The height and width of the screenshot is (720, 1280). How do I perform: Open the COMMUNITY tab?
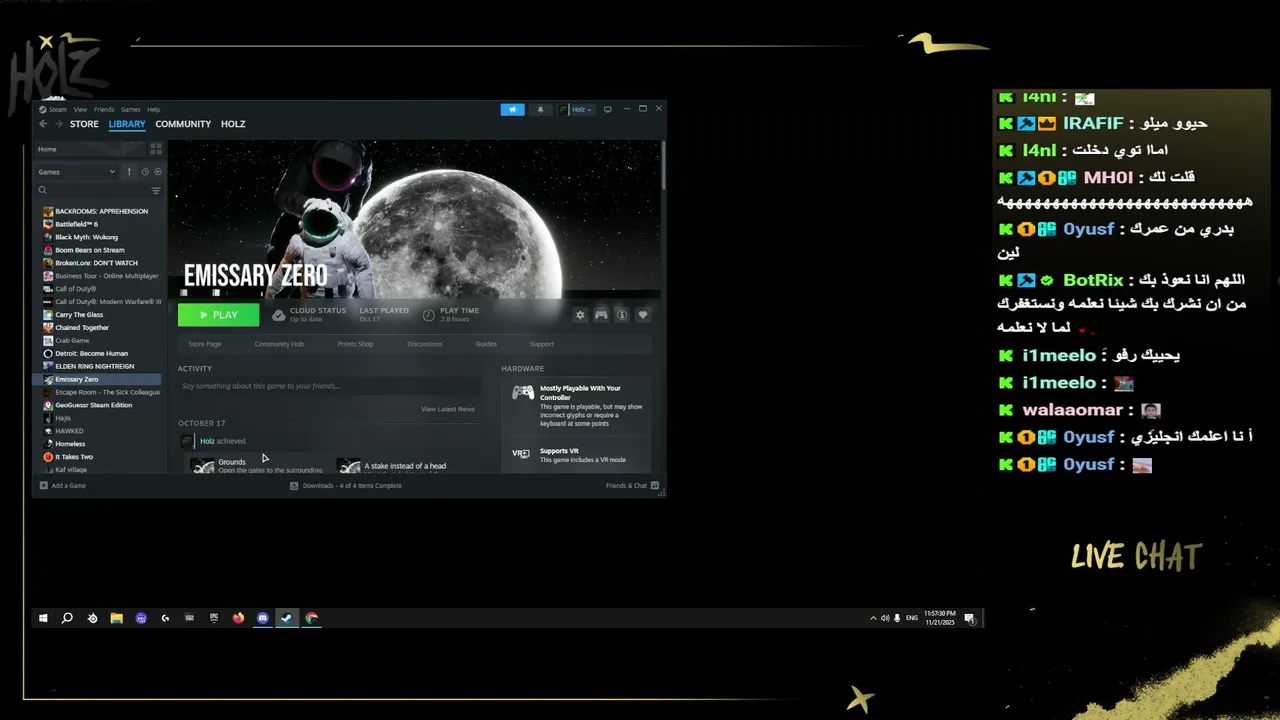(x=183, y=124)
